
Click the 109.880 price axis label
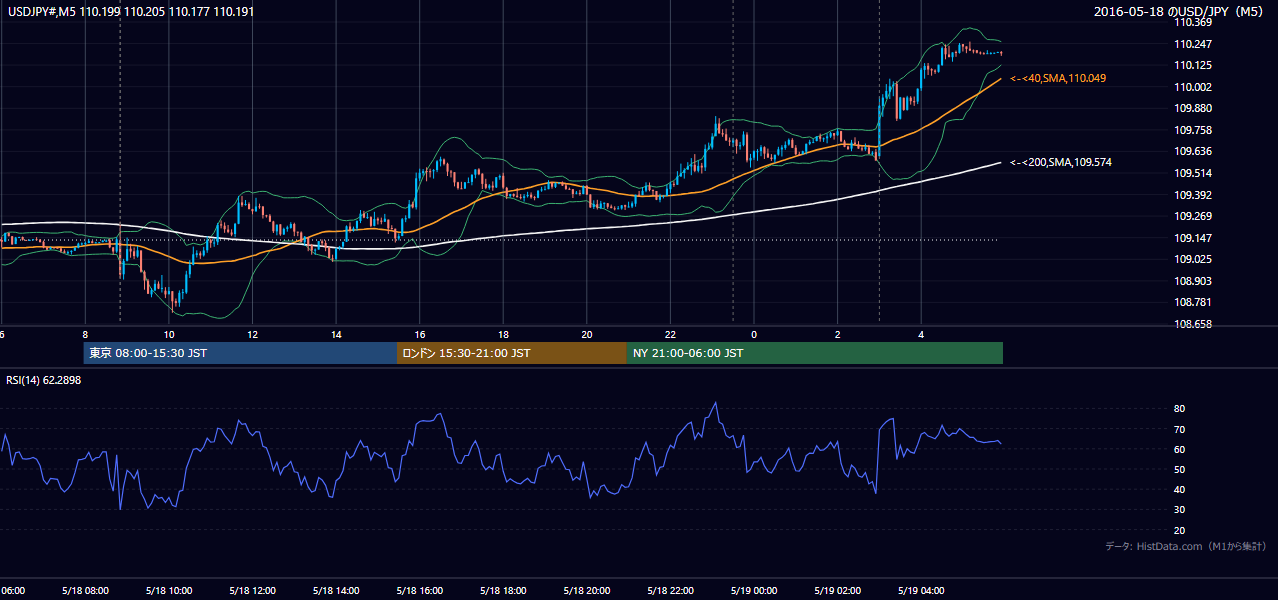(1193, 109)
